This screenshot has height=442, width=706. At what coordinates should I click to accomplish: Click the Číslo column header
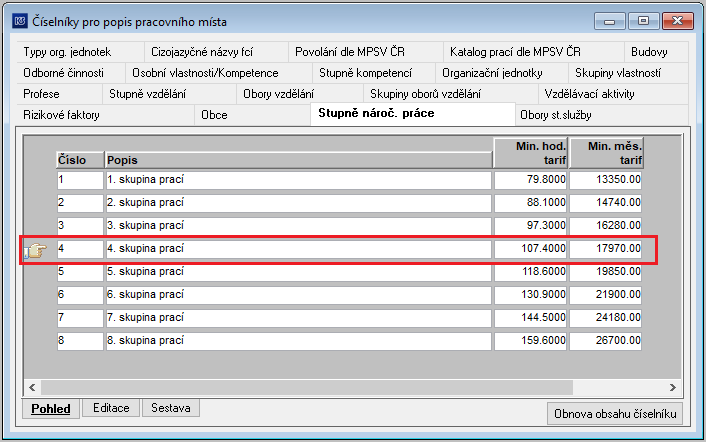coord(81,160)
